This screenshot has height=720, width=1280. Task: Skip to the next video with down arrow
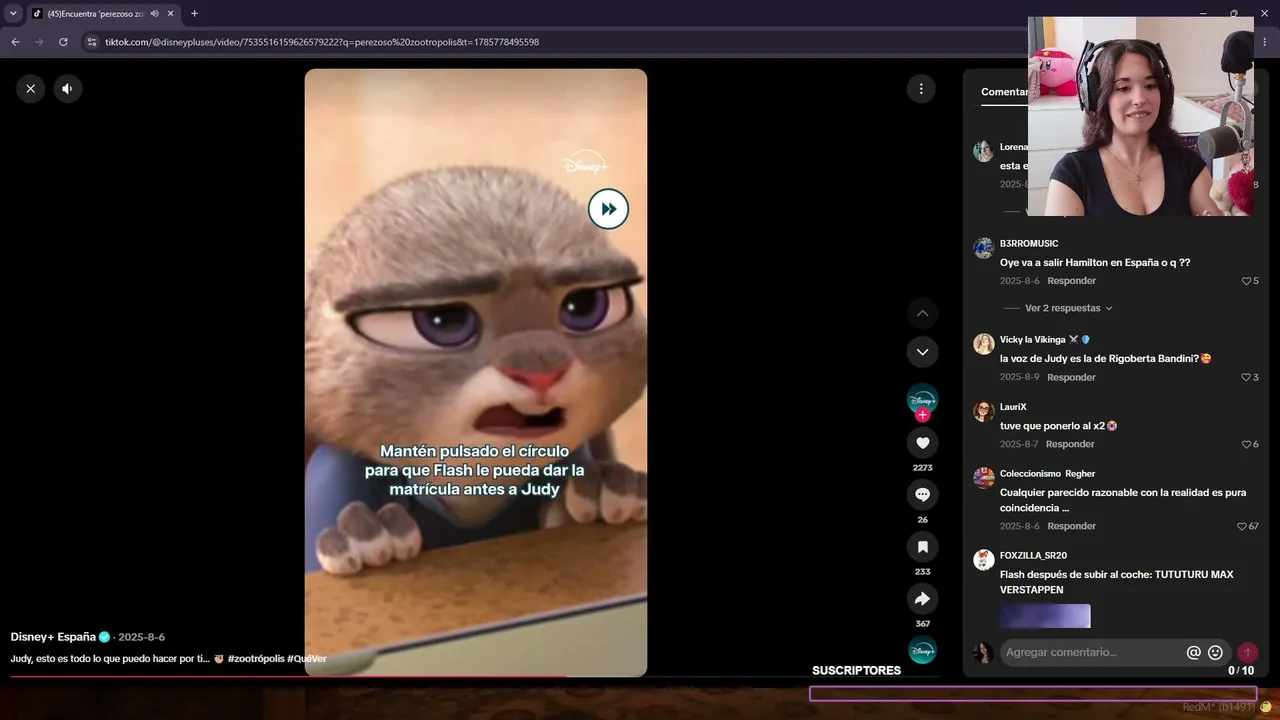(x=922, y=352)
